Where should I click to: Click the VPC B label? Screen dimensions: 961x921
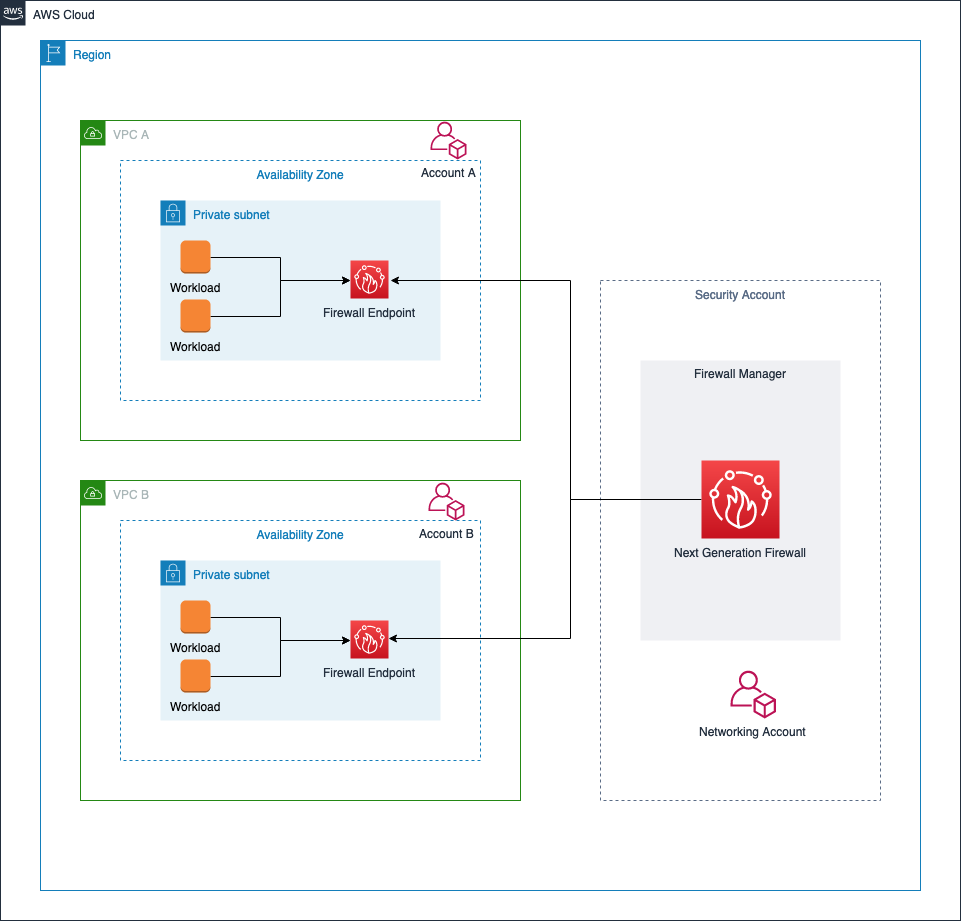(x=131, y=495)
